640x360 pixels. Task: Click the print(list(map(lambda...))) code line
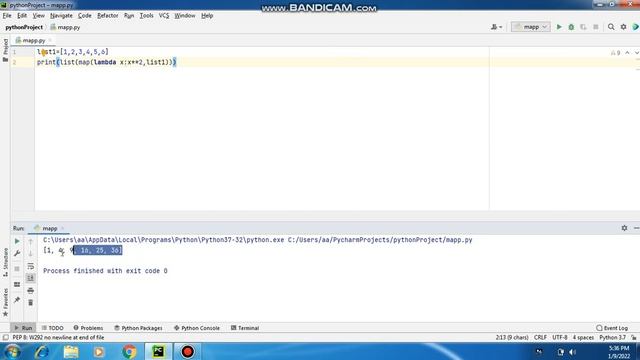coord(107,62)
